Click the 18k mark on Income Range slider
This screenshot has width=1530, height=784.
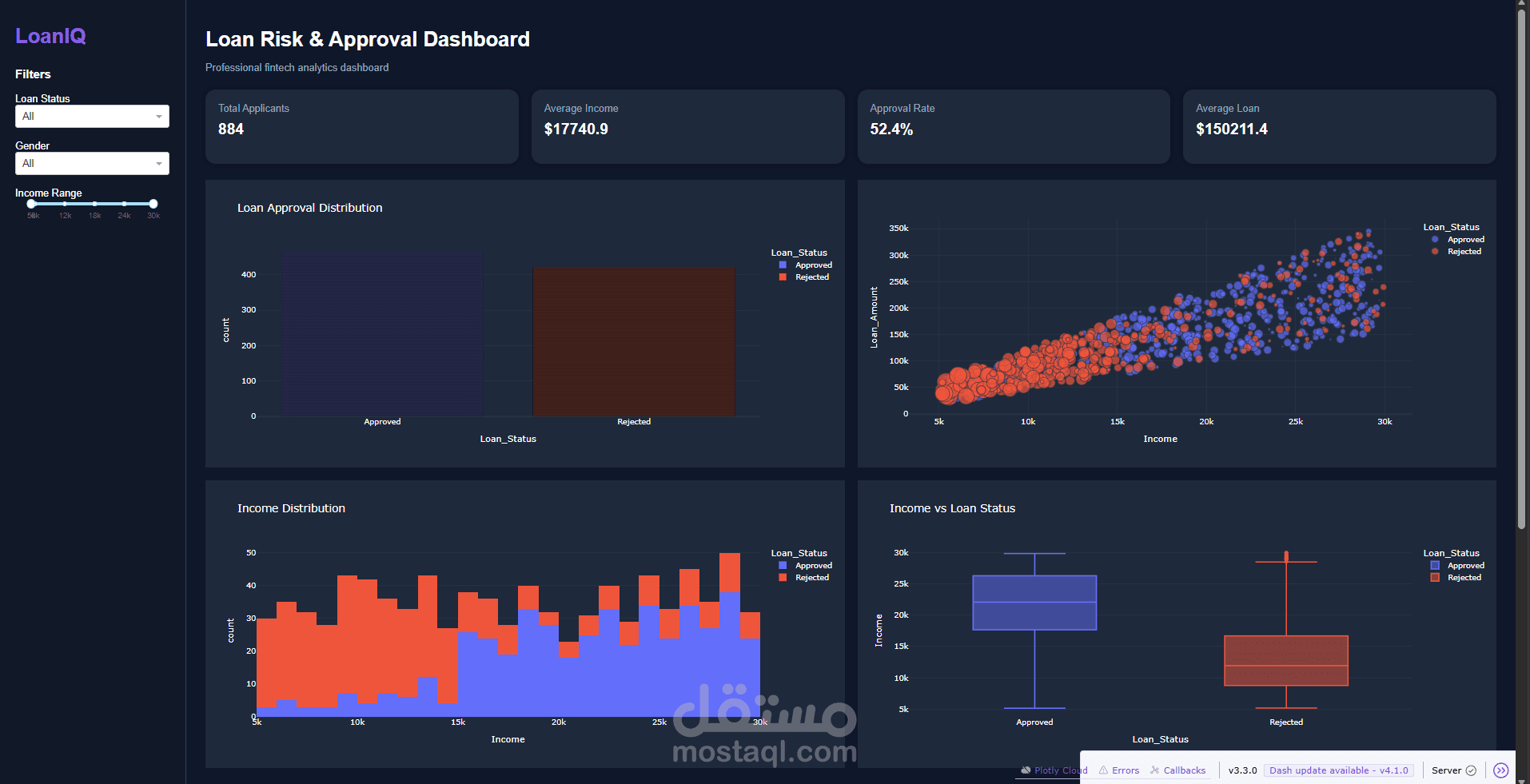[x=95, y=216]
